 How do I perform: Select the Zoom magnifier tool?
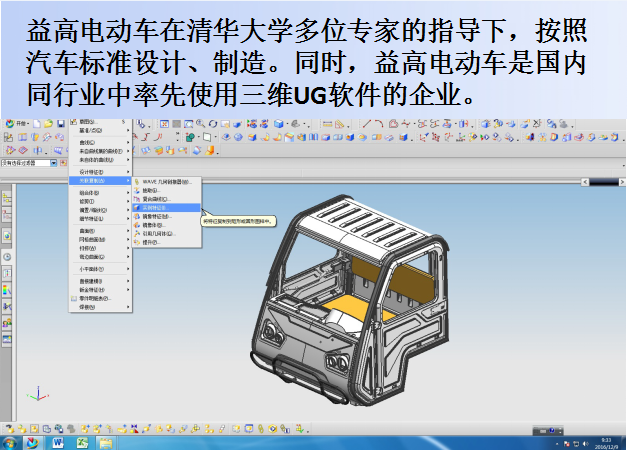click(x=200, y=124)
